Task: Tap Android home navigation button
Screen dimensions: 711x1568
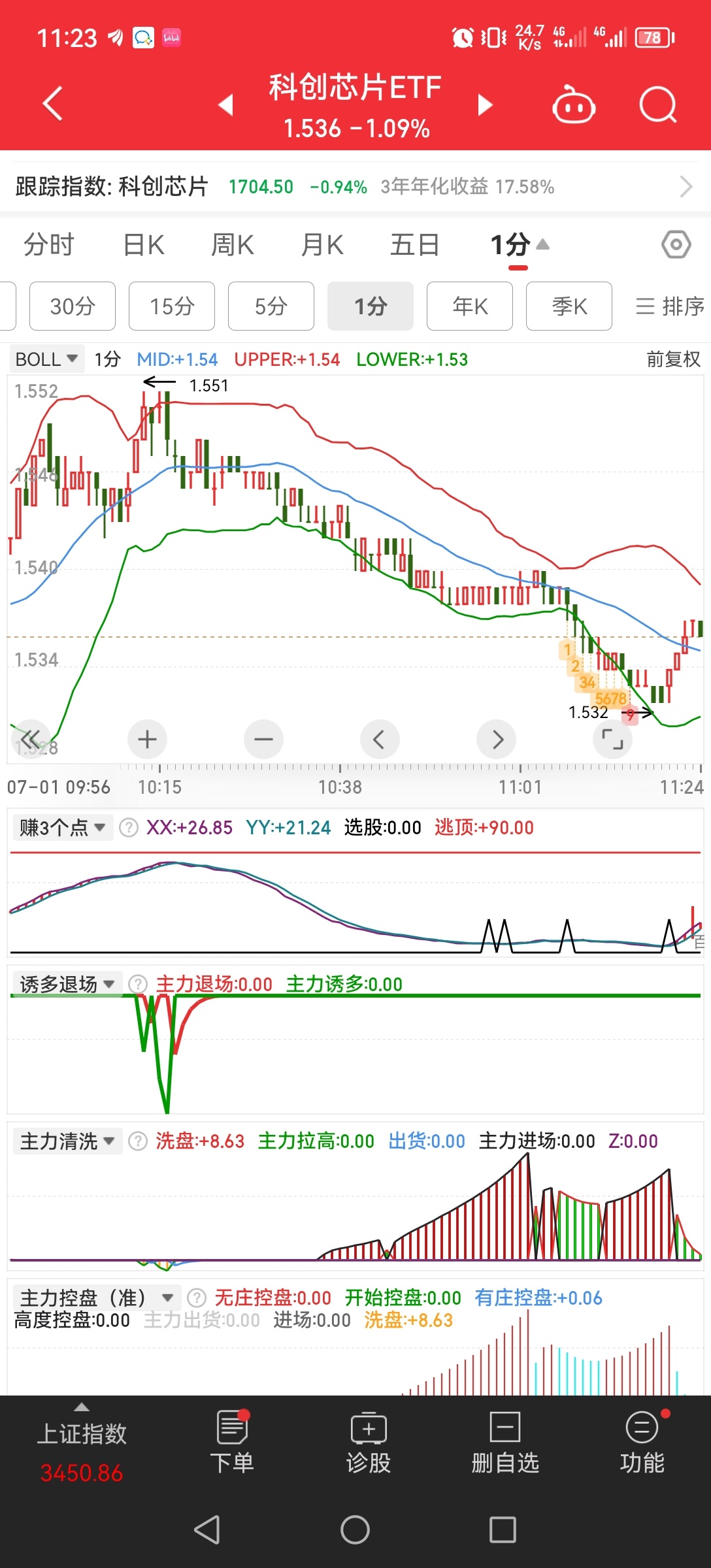Action: tap(355, 1529)
